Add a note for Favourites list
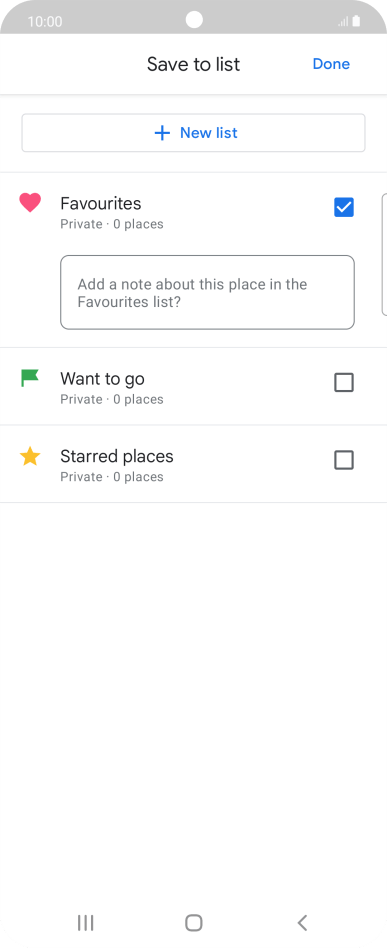This screenshot has height=948, width=387. tap(207, 293)
